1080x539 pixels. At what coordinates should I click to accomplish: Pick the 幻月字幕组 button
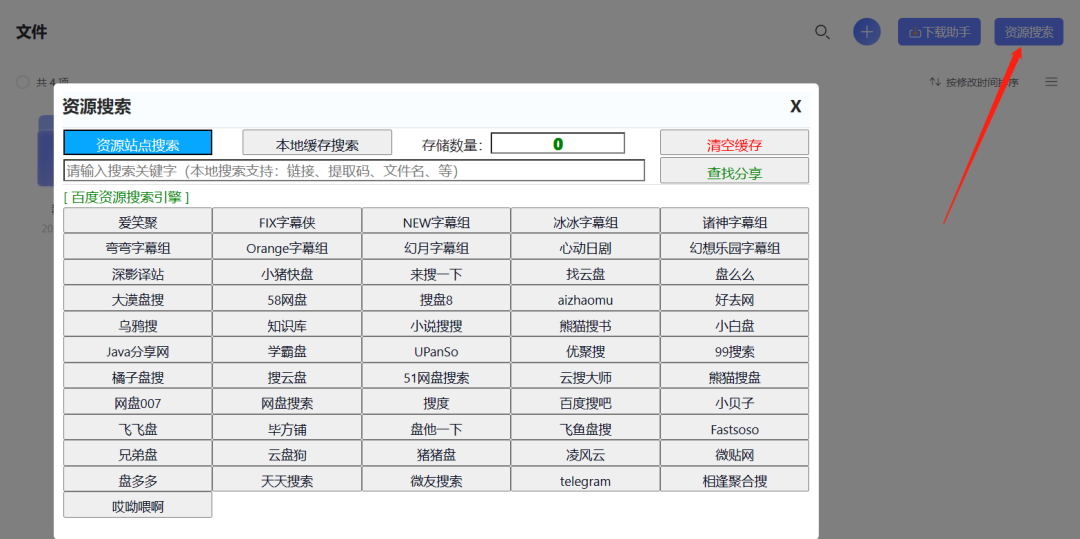pos(436,246)
